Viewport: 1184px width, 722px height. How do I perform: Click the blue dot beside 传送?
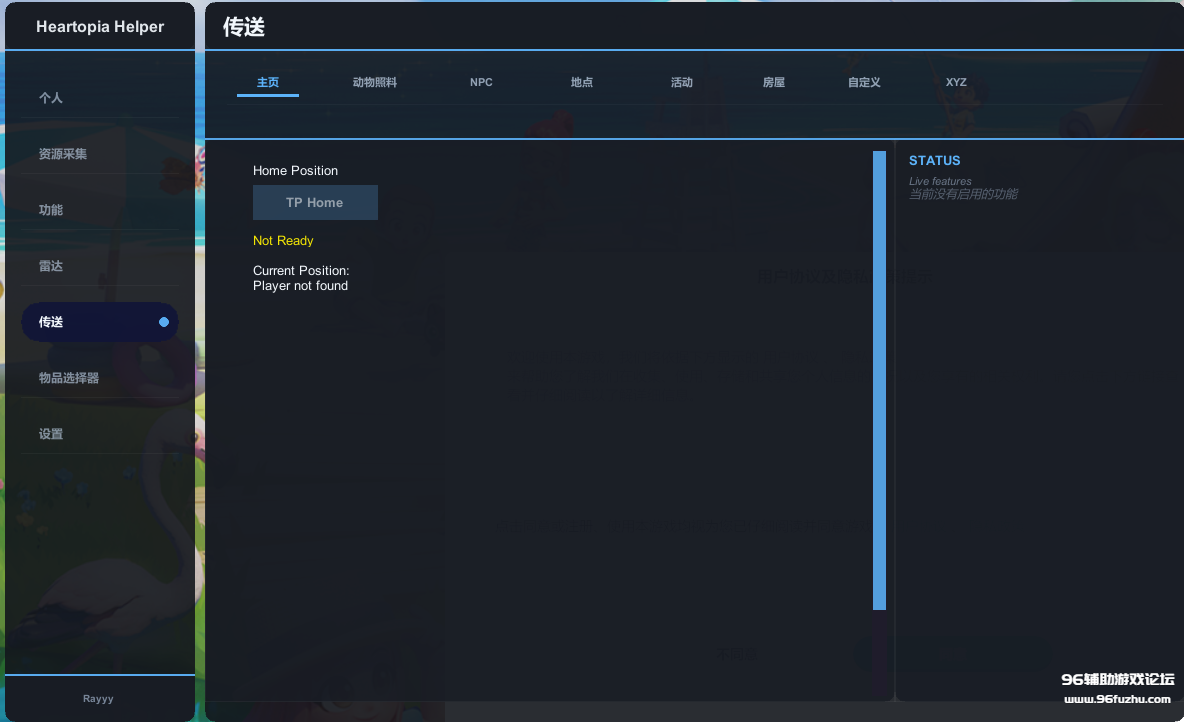point(164,322)
